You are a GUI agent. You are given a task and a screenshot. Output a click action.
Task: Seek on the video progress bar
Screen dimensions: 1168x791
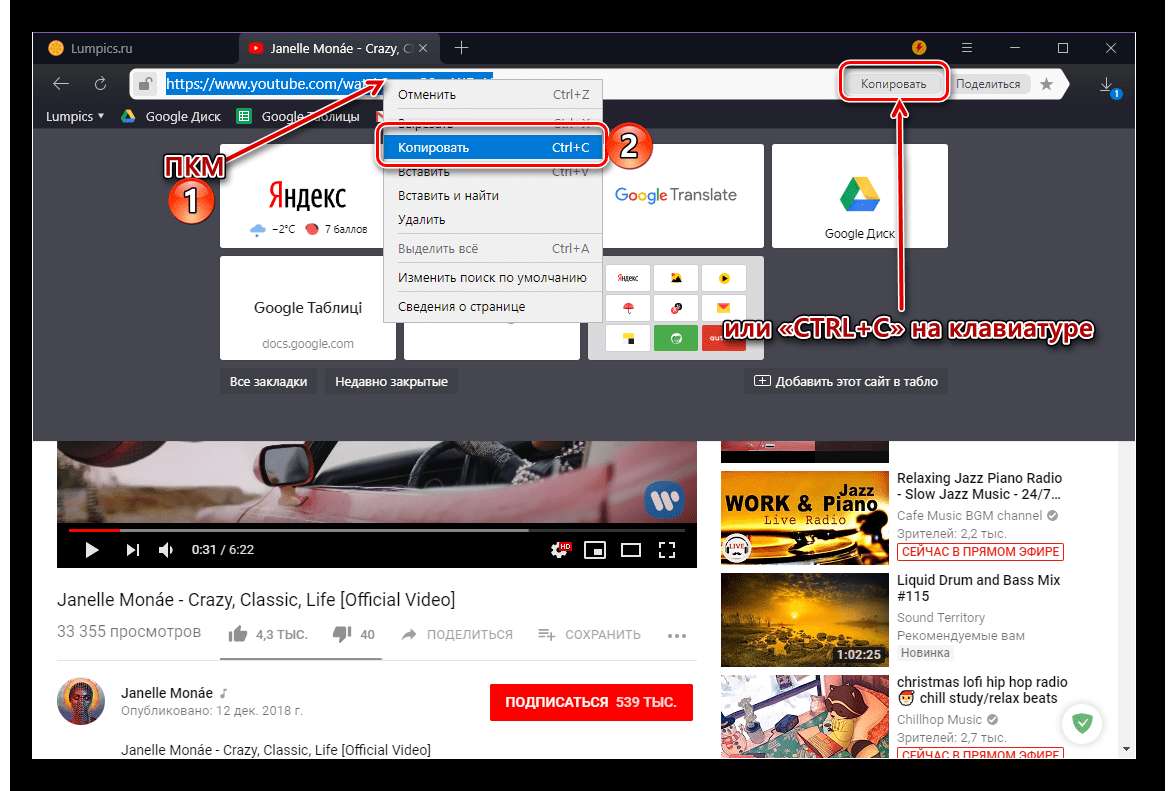tap(377, 530)
